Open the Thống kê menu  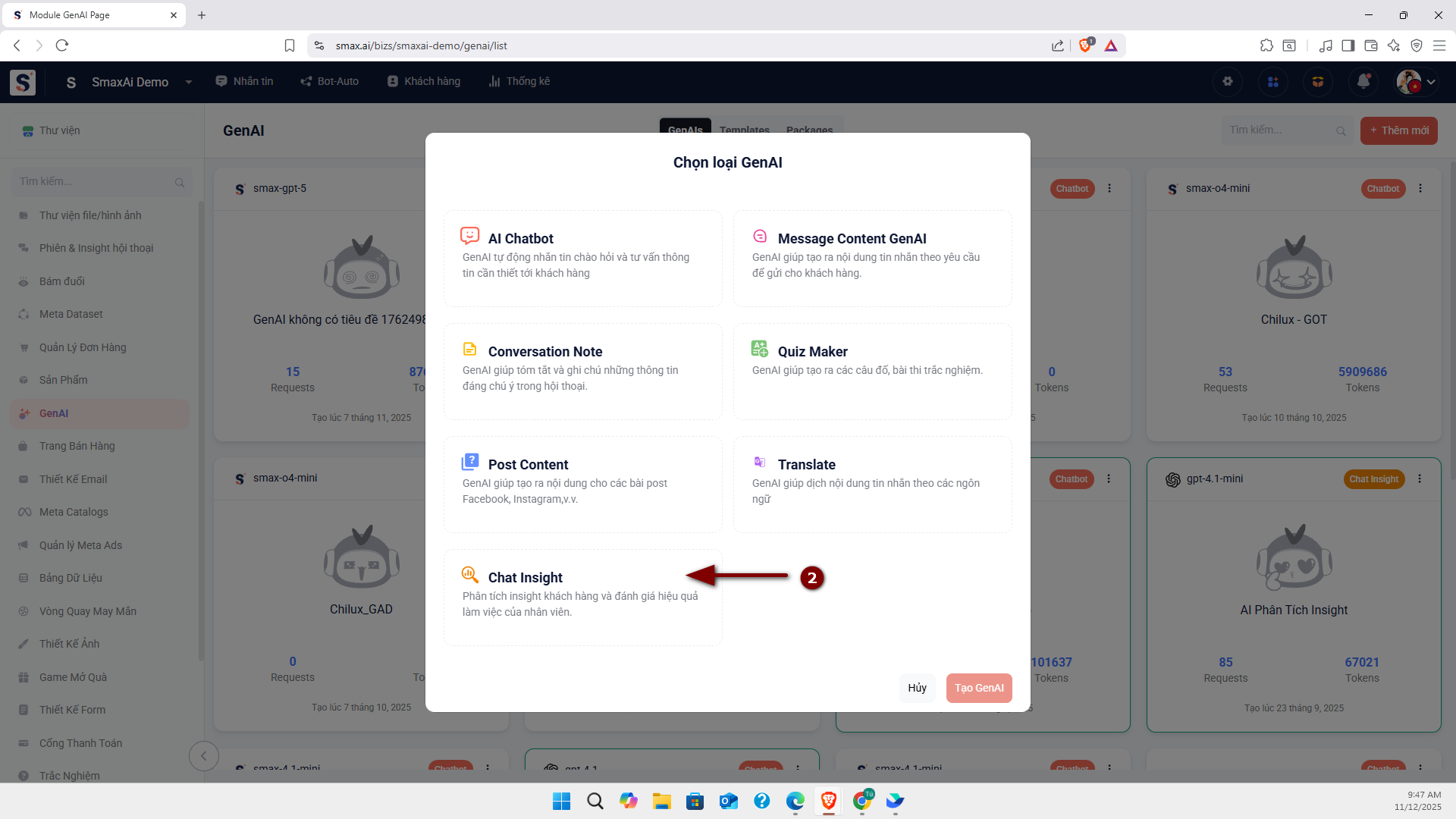pyautogui.click(x=519, y=82)
